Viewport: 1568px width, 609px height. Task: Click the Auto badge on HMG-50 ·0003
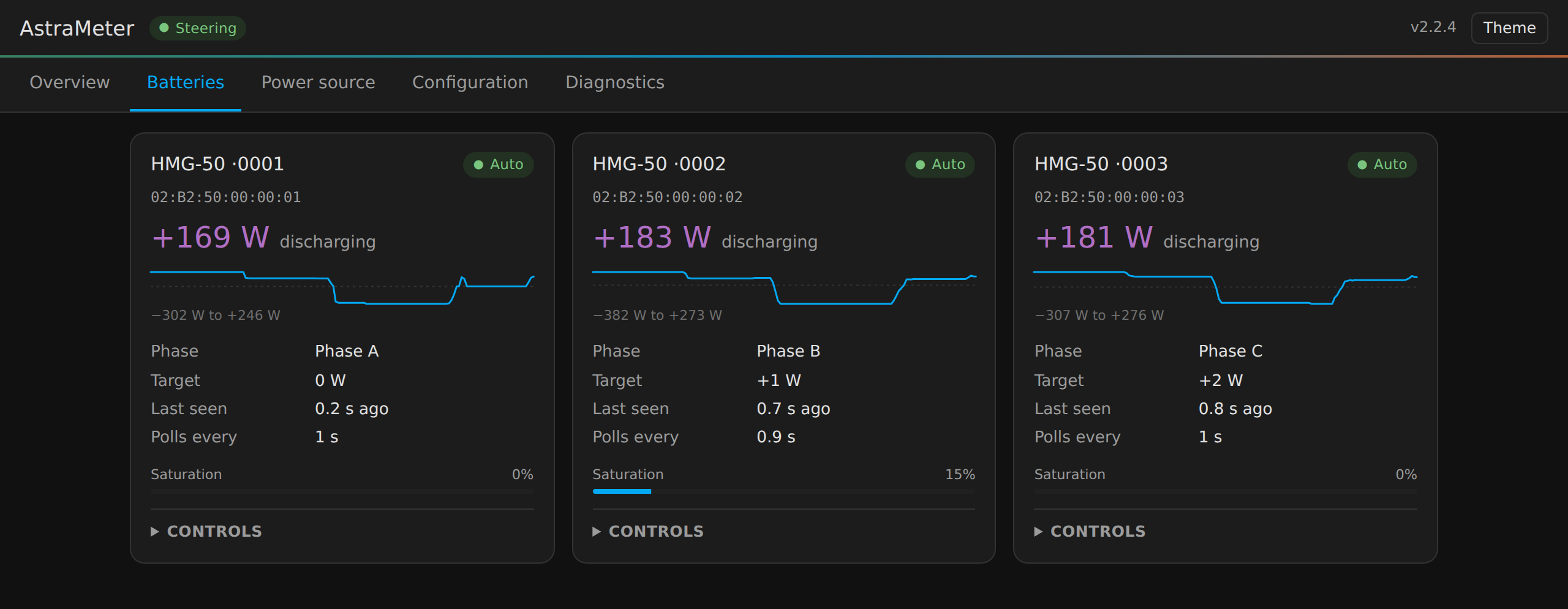coord(1382,164)
